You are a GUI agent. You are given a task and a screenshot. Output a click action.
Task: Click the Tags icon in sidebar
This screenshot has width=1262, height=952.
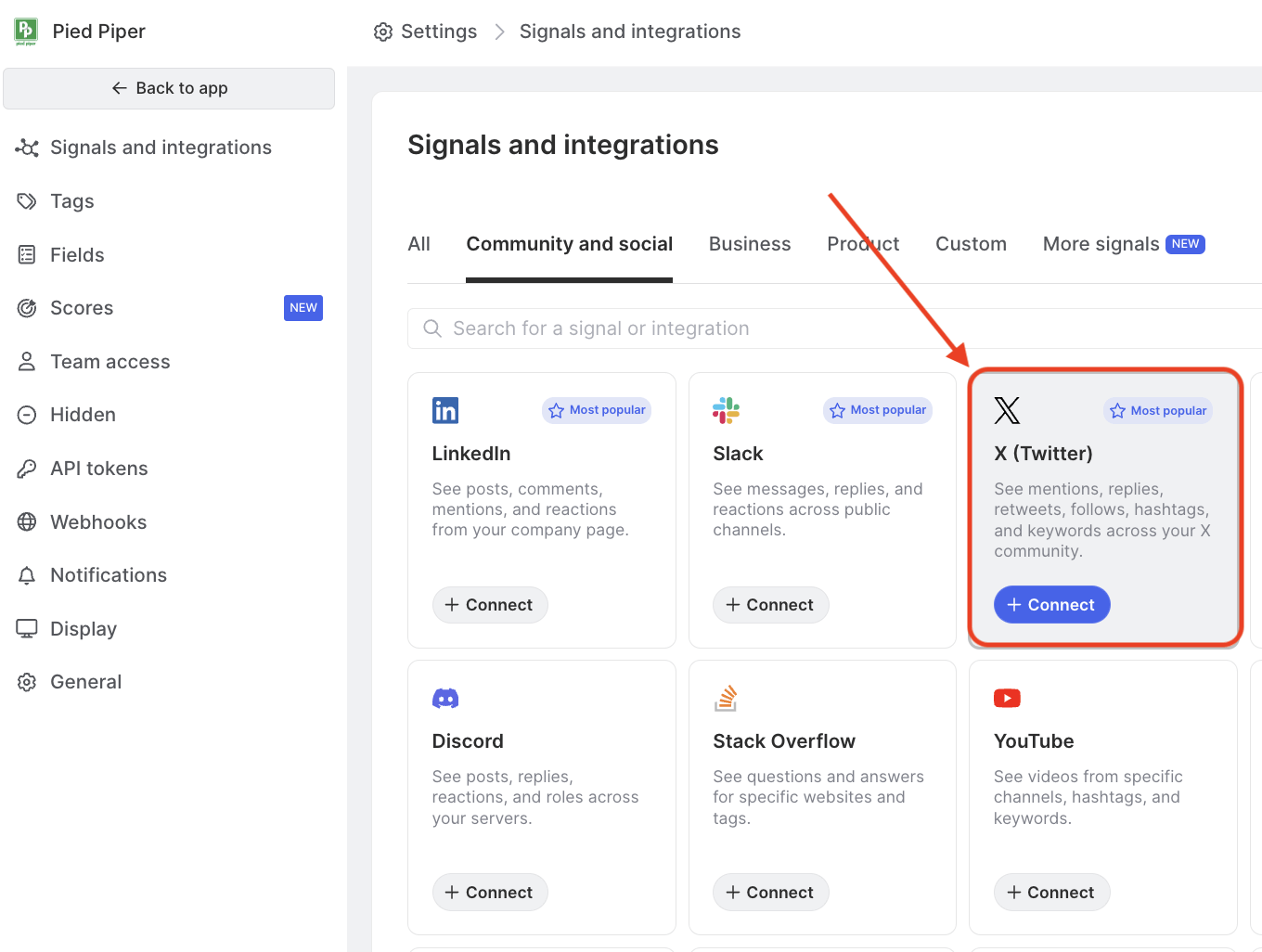click(27, 201)
